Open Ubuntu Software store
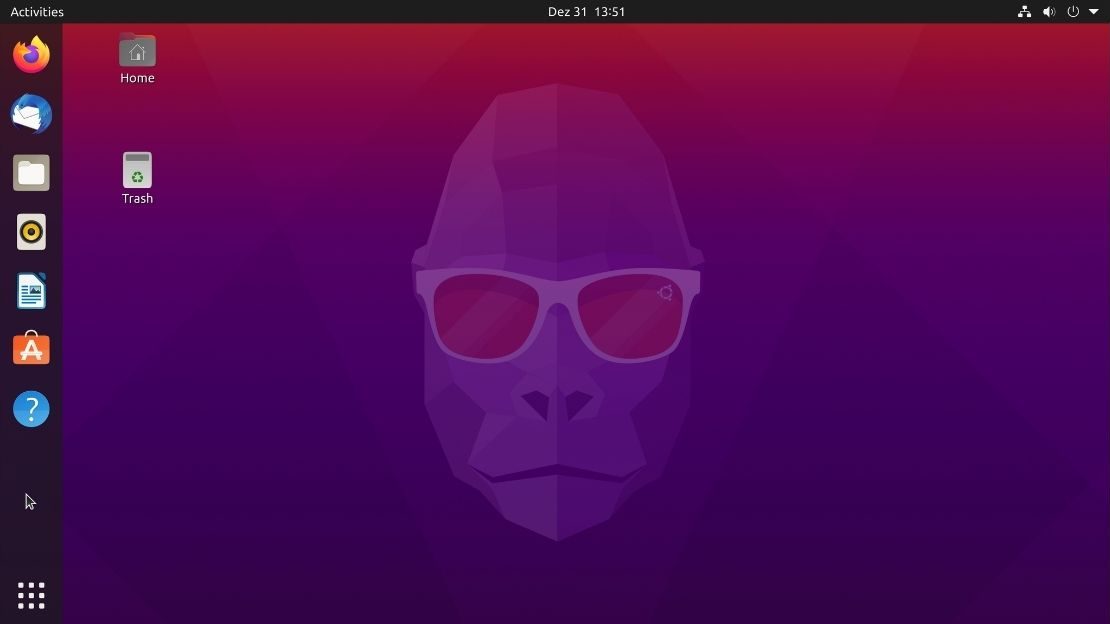 pyautogui.click(x=31, y=350)
